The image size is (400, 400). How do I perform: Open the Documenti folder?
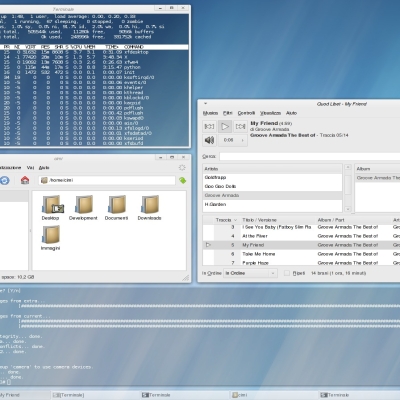(116, 208)
